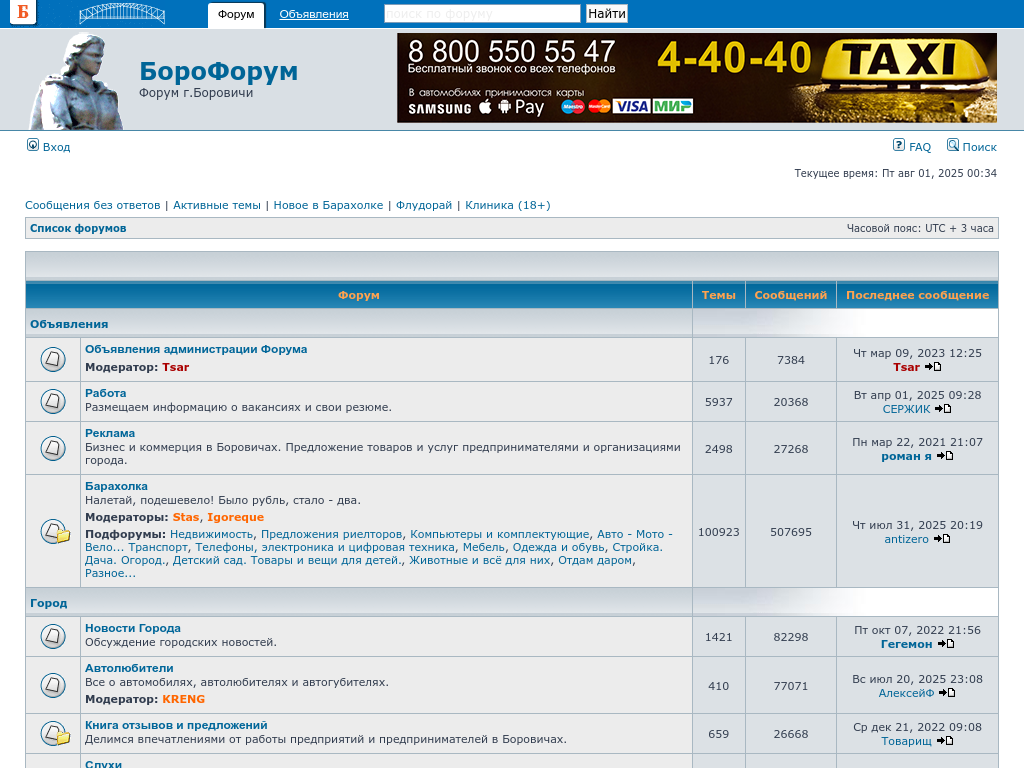Image resolution: width=1024 pixels, height=768 pixels.
Task: Click the magnifier icon beside Поиск
Action: tap(953, 145)
